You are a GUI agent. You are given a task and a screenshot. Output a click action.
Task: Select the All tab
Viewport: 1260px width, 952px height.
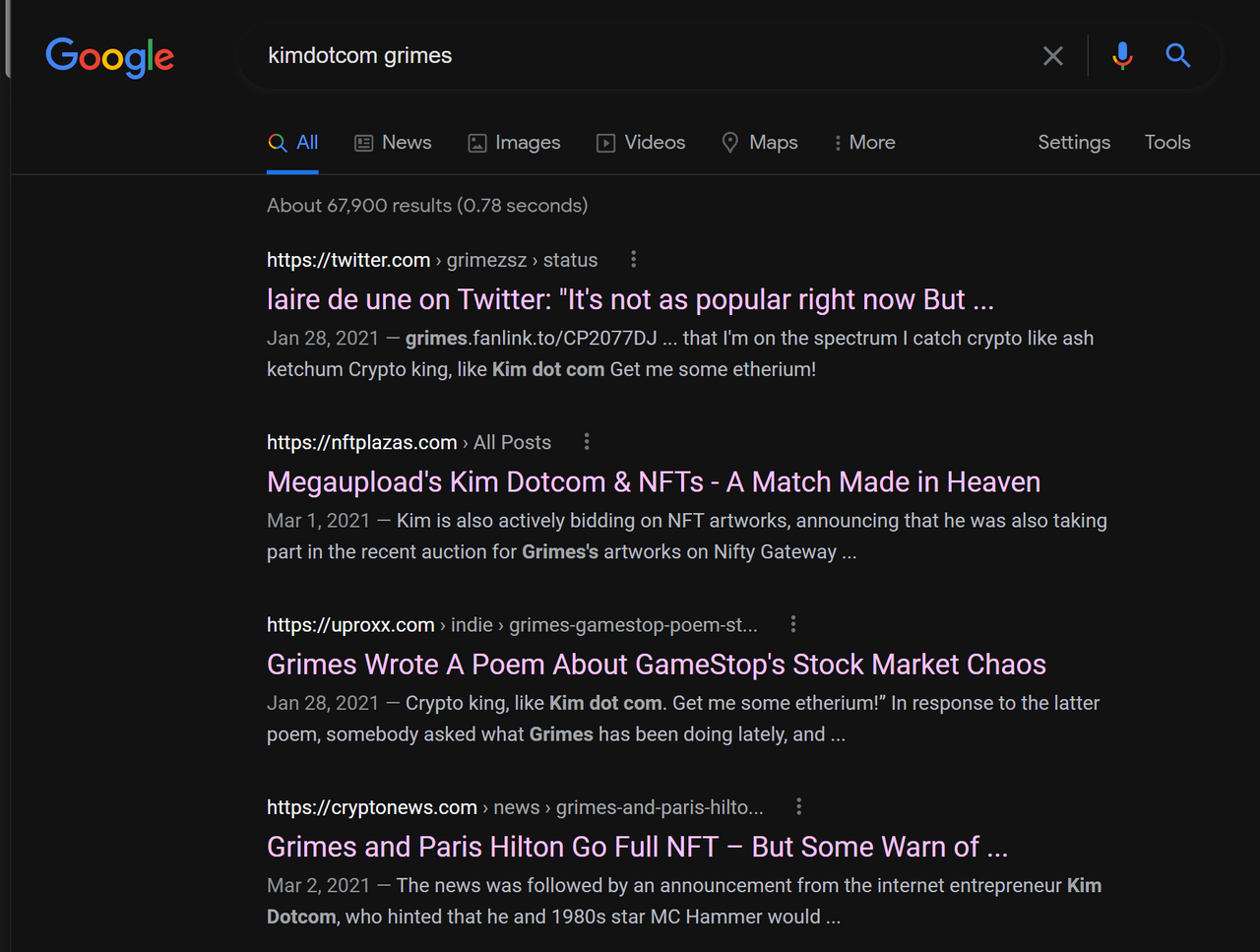[x=292, y=143]
